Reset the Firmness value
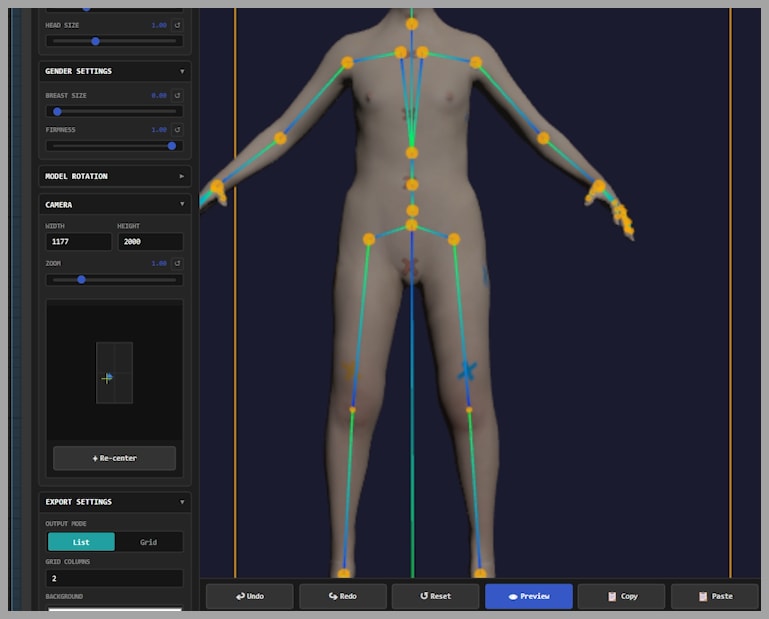This screenshot has height=619, width=769. click(177, 129)
